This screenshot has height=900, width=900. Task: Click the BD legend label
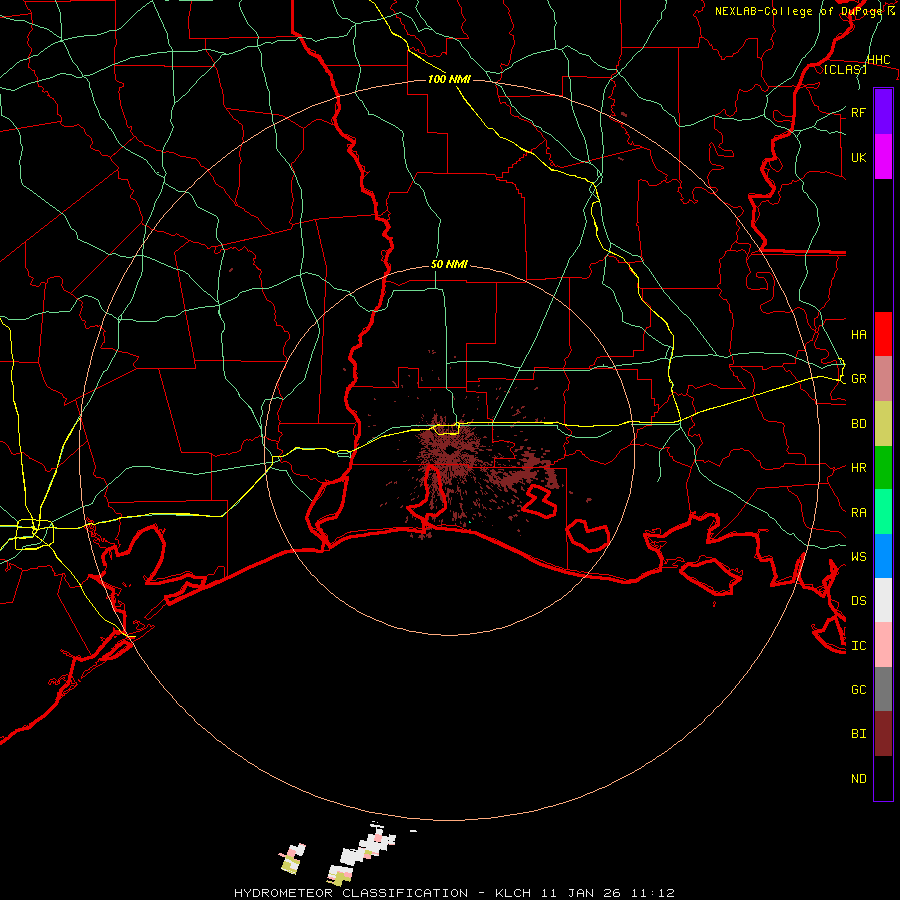(858, 424)
